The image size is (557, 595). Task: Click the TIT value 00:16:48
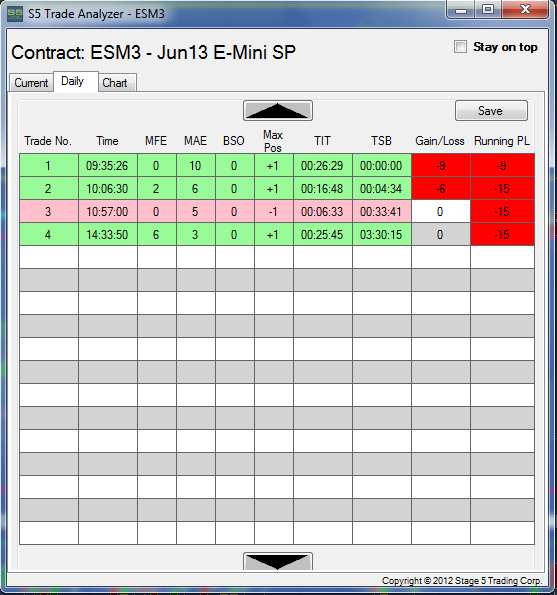point(323,189)
